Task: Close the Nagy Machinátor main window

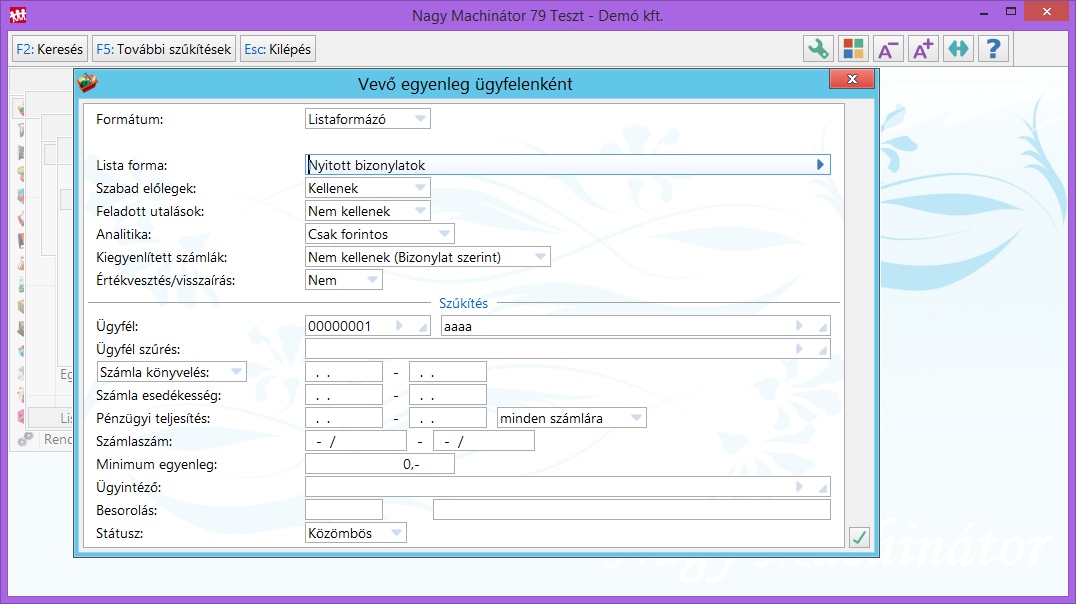Action: pyautogui.click(x=1046, y=12)
